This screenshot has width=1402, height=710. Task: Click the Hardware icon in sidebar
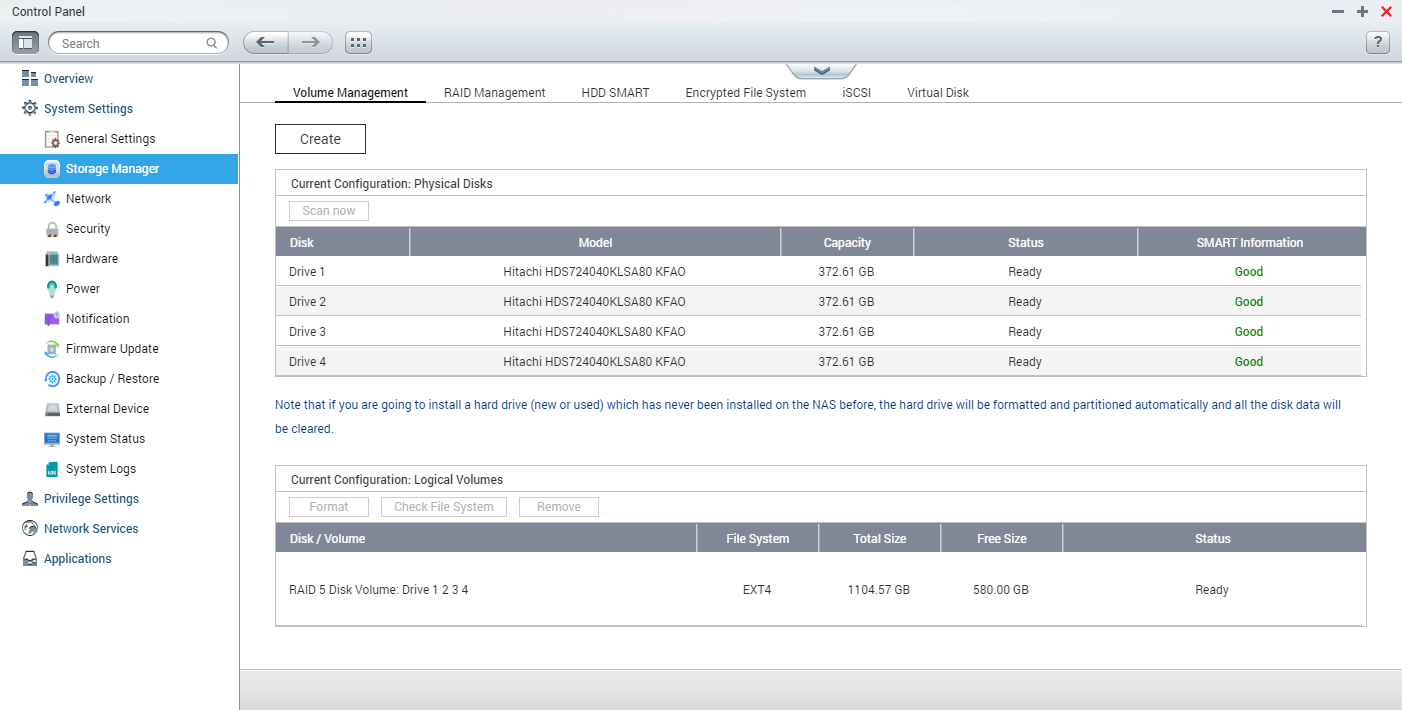coord(52,259)
